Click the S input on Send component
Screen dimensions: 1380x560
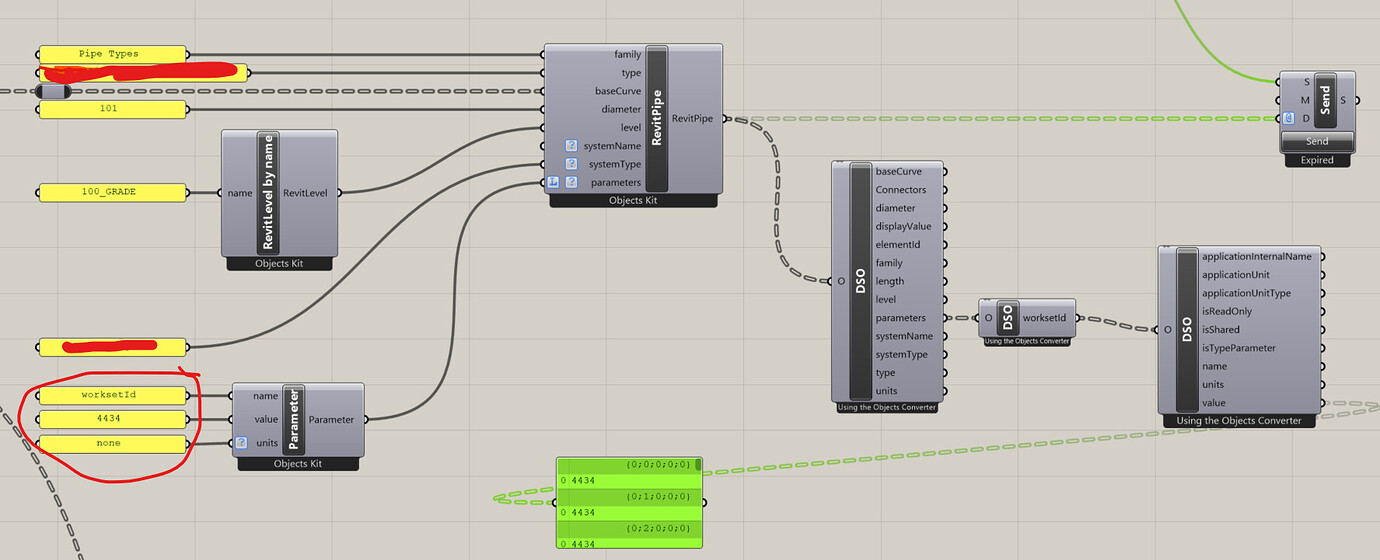[1307, 82]
